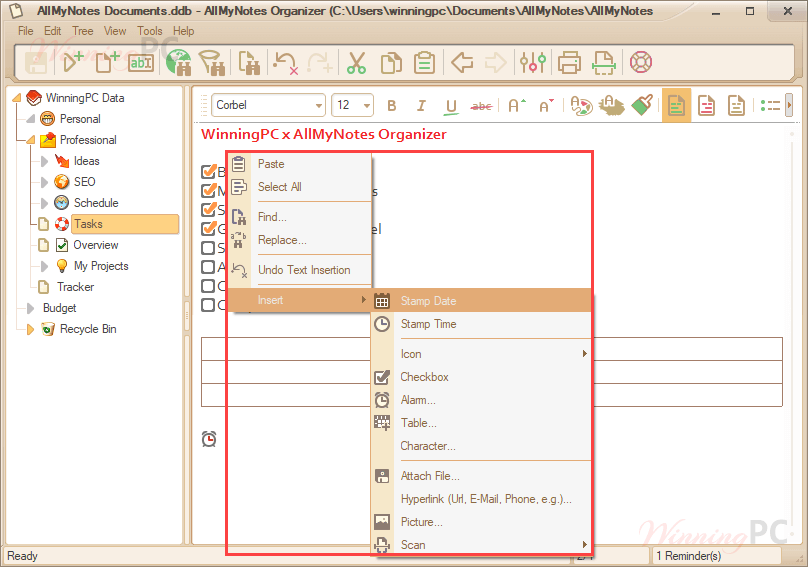Click Select All in context menu
The image size is (808, 567).
[x=300, y=187]
